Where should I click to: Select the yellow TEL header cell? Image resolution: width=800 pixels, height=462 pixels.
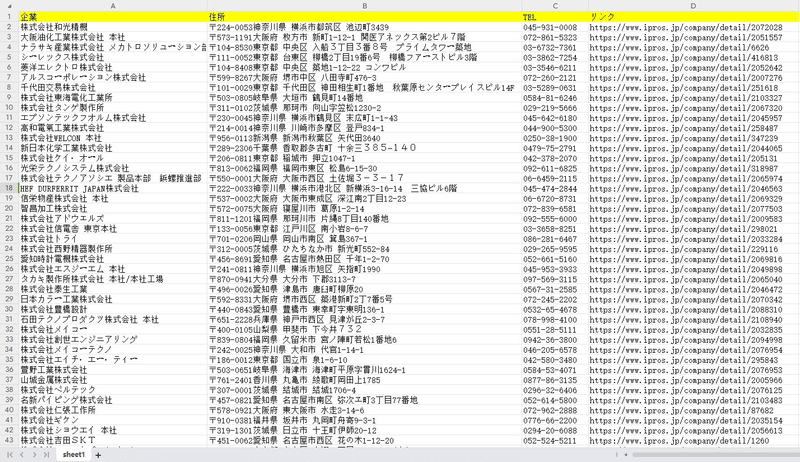click(555, 17)
